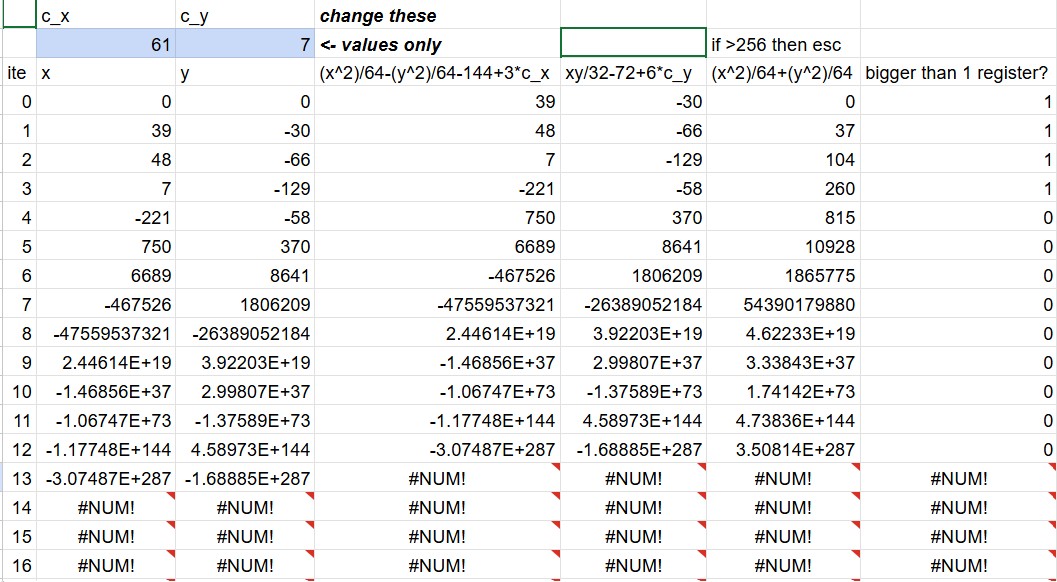Click the empty selected cell above xy/32-72+6*c_y
Screen dimensions: 1057x582
(x=633, y=43)
